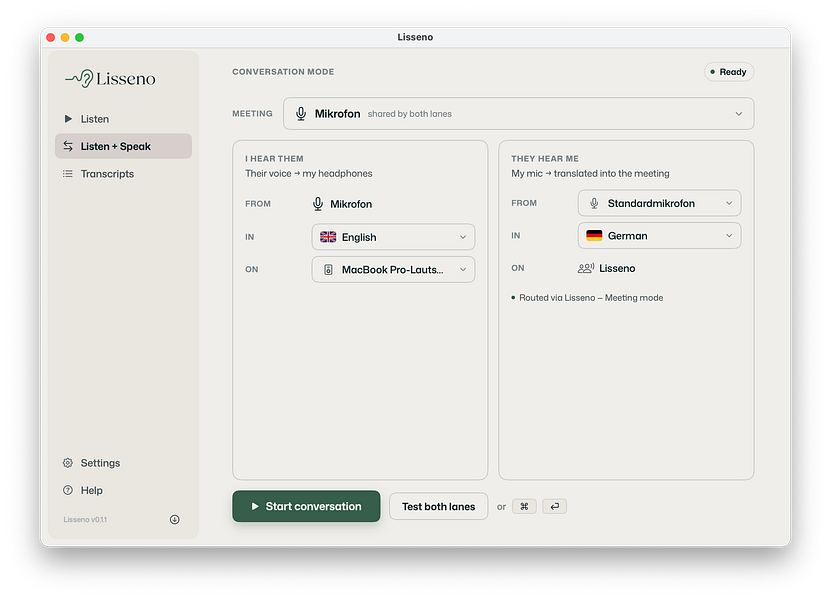Expand the English language dropdown
The width and height of the screenshot is (831, 600).
tap(393, 237)
